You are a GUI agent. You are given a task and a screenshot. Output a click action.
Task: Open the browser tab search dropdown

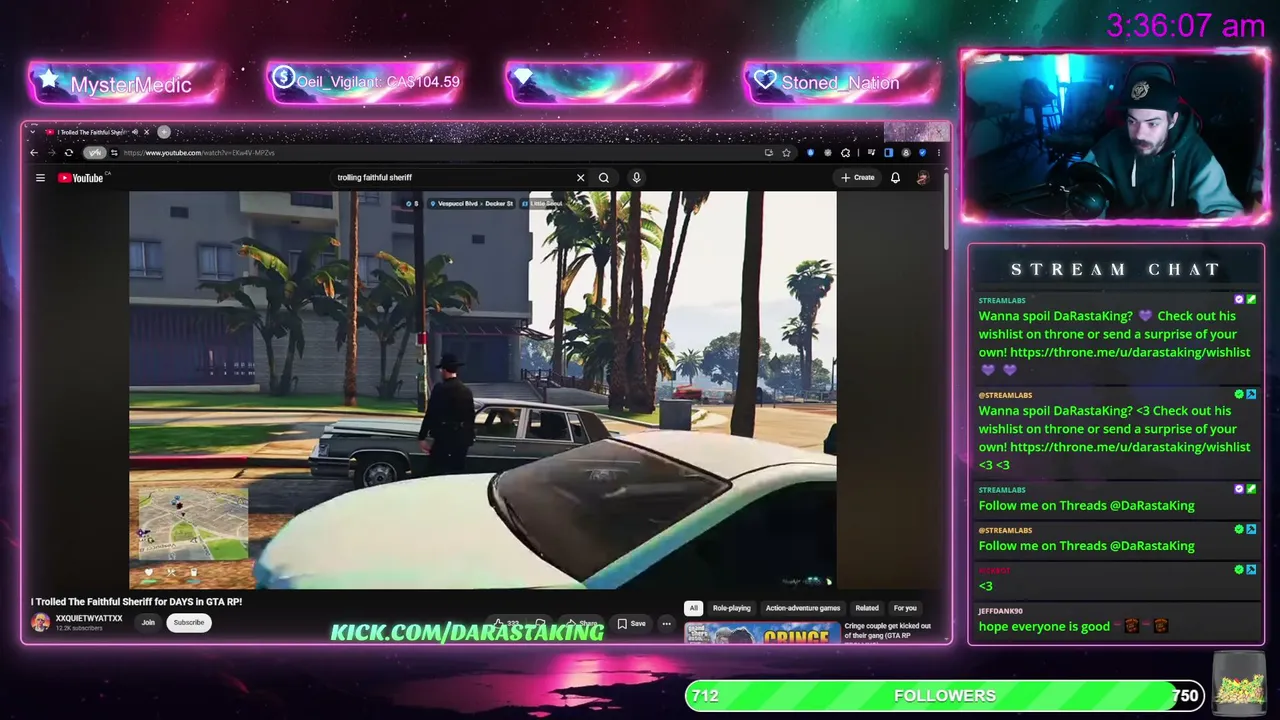(33, 132)
